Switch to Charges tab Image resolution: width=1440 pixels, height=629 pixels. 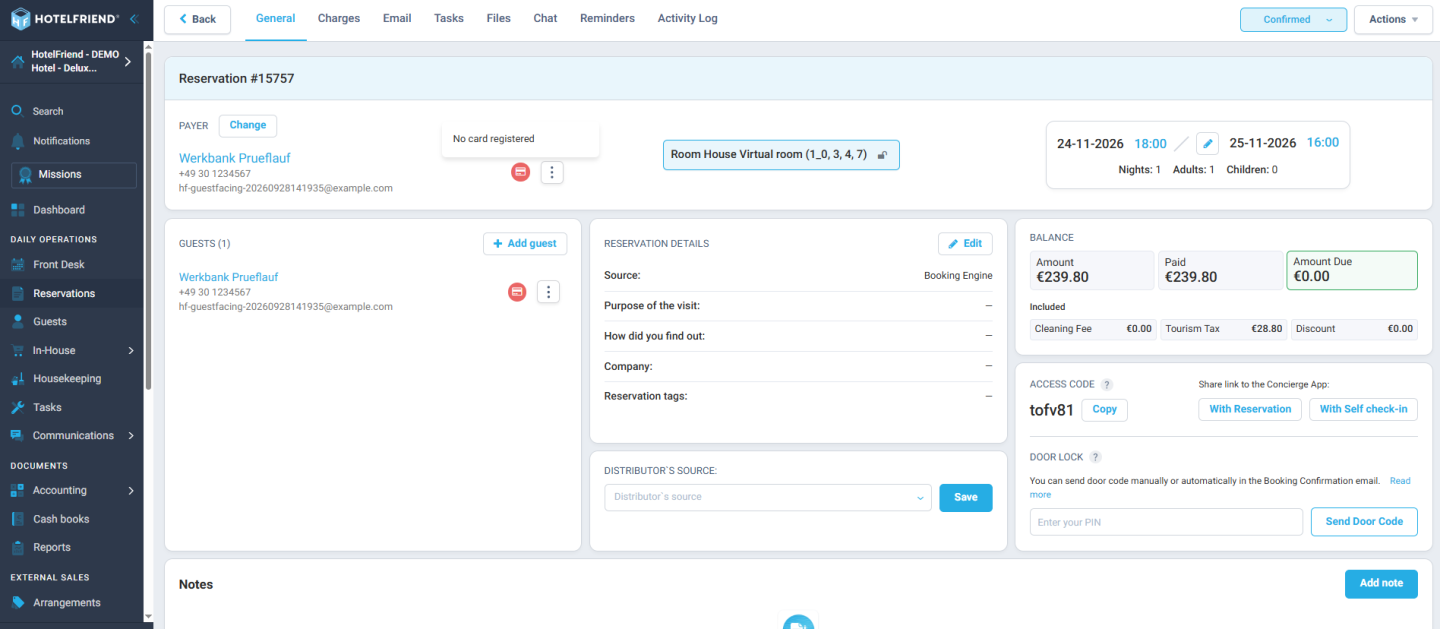pos(339,18)
